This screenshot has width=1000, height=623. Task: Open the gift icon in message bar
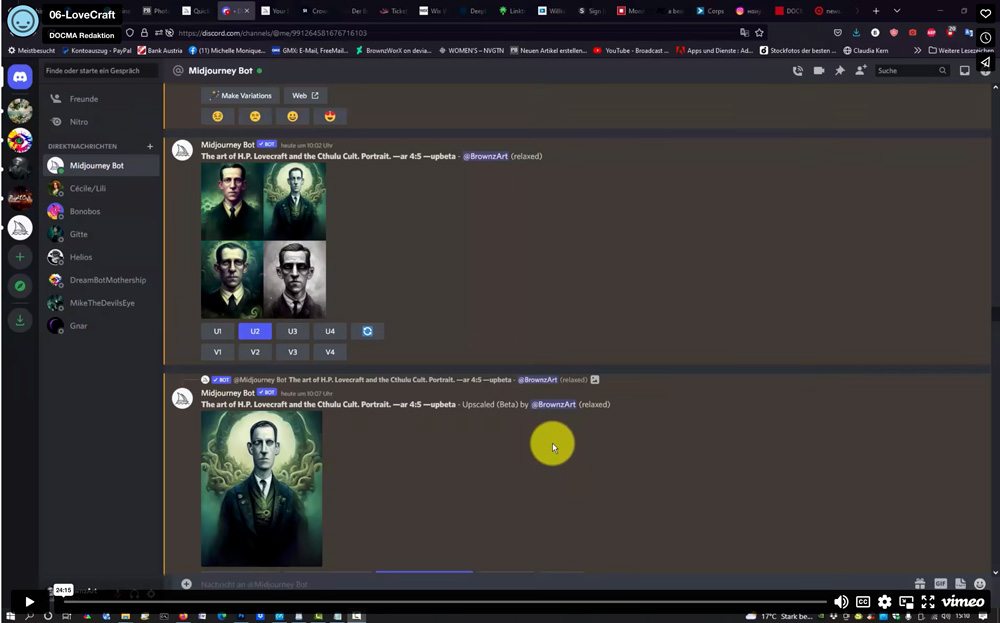[920, 583]
